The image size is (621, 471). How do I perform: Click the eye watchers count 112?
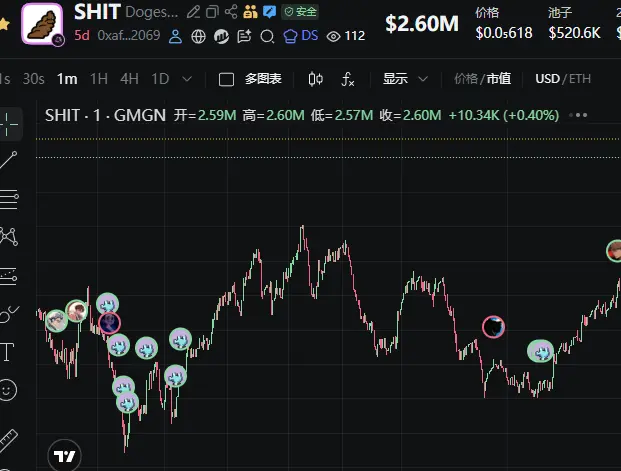pyautogui.click(x=346, y=36)
